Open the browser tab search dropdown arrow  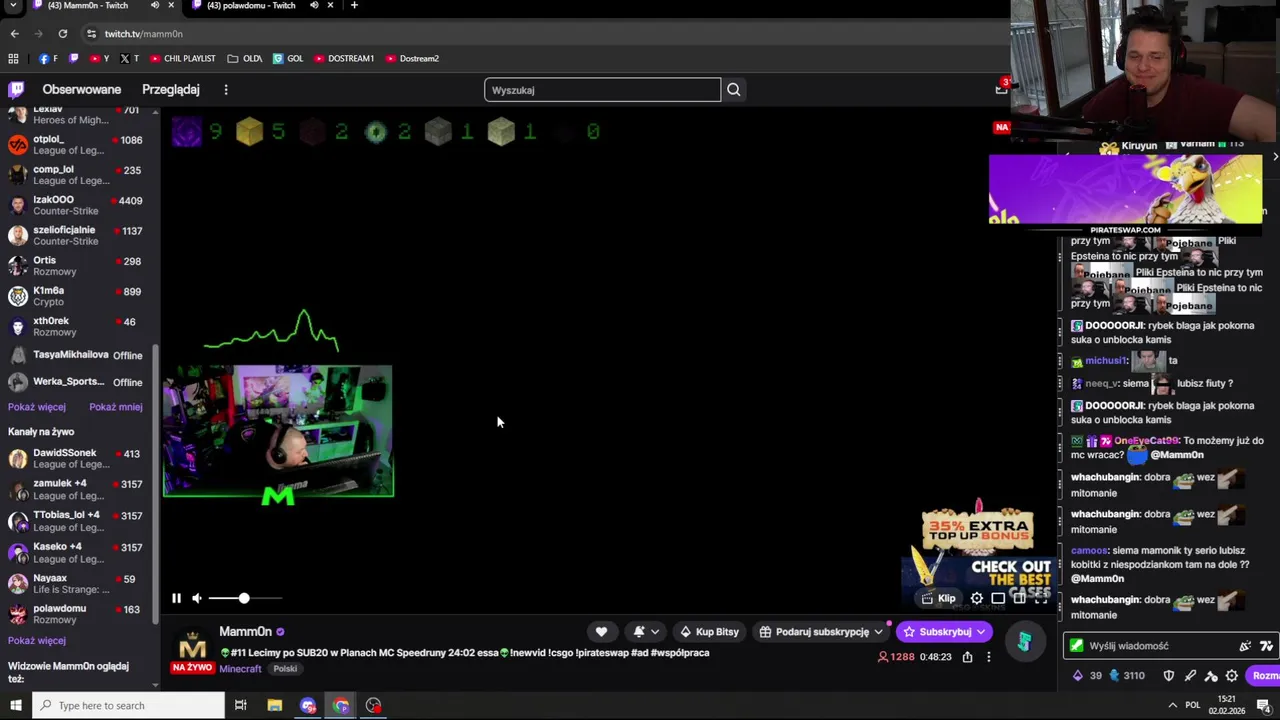pos(13,6)
